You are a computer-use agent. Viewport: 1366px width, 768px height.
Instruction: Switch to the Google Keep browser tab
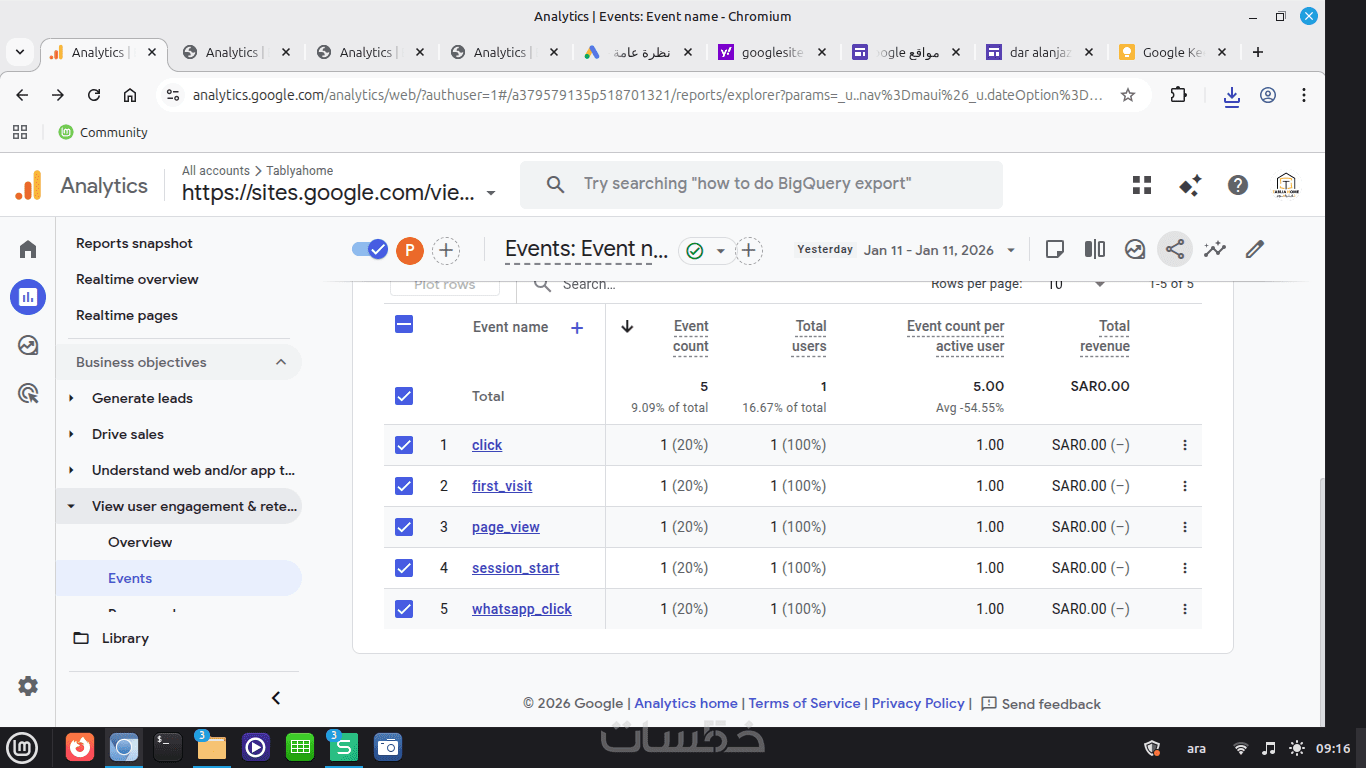1174,52
